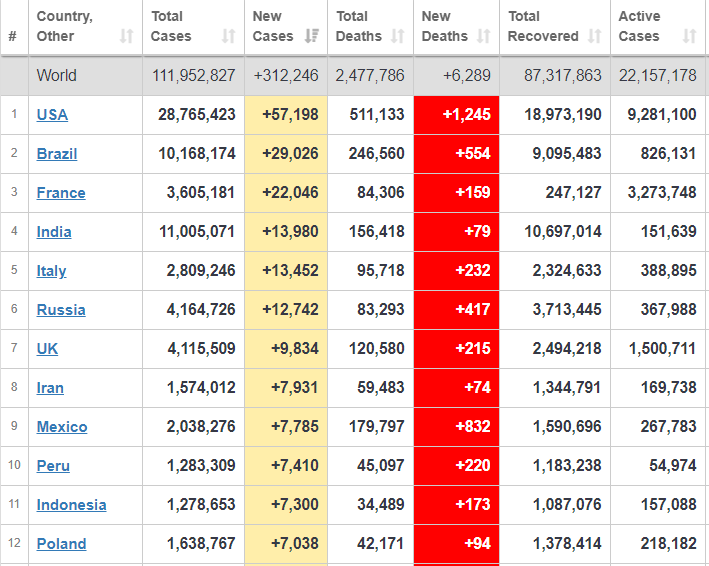Go to France country details
The height and width of the screenshot is (566, 709).
click(61, 193)
